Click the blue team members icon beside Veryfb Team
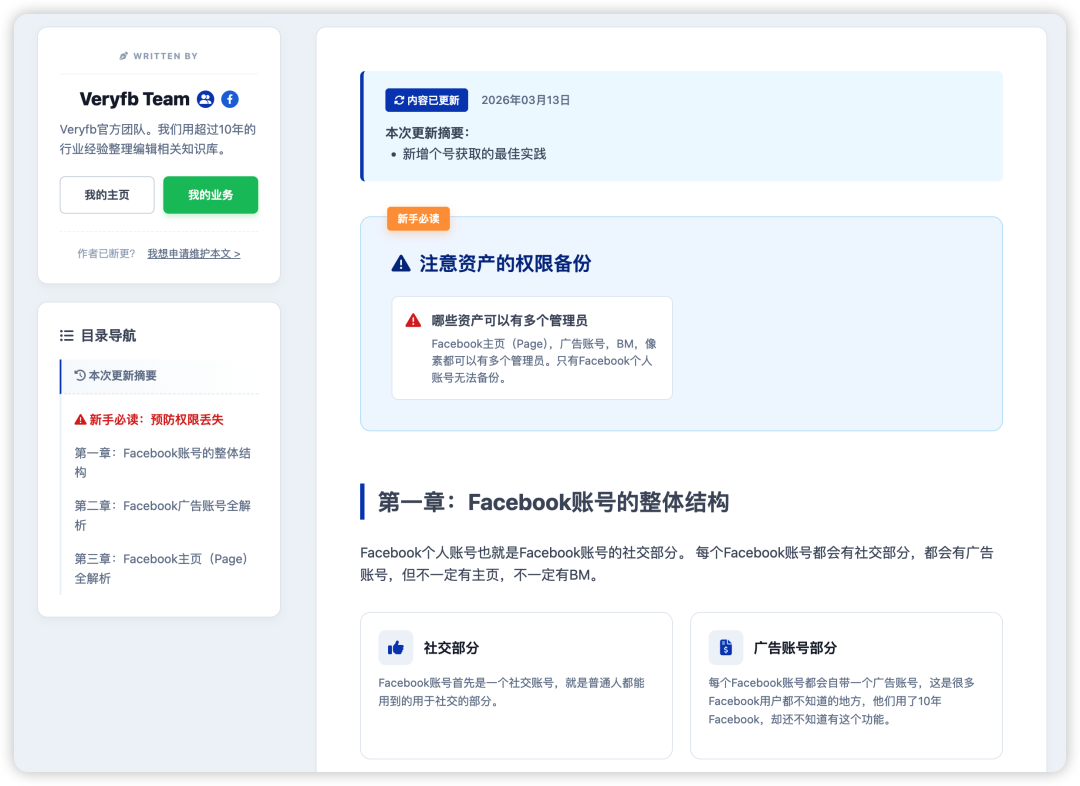This screenshot has width=1080, height=786. (206, 99)
